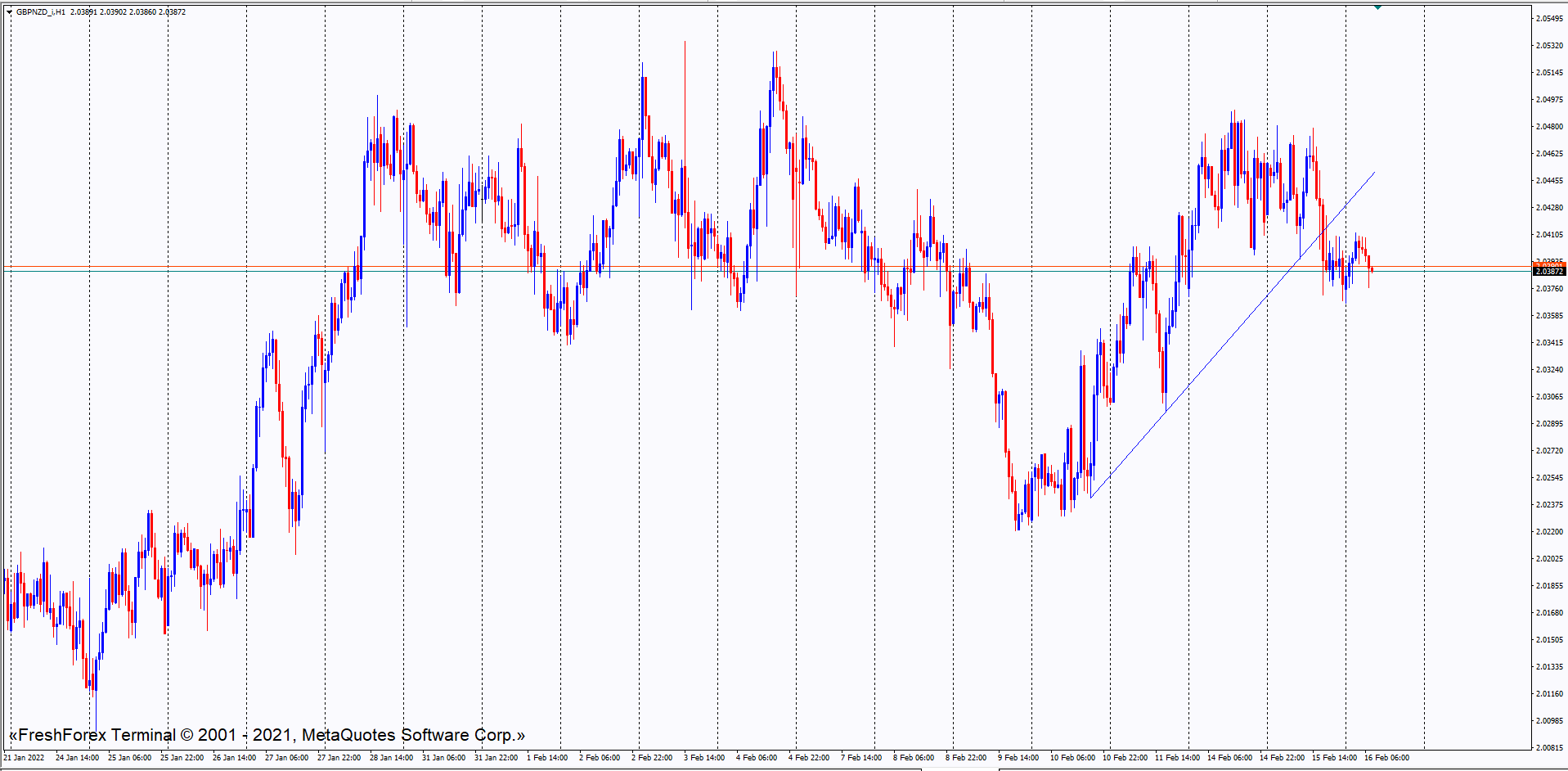
Task: Click the FreshForex Terminal copyright watermark
Action: click(267, 735)
